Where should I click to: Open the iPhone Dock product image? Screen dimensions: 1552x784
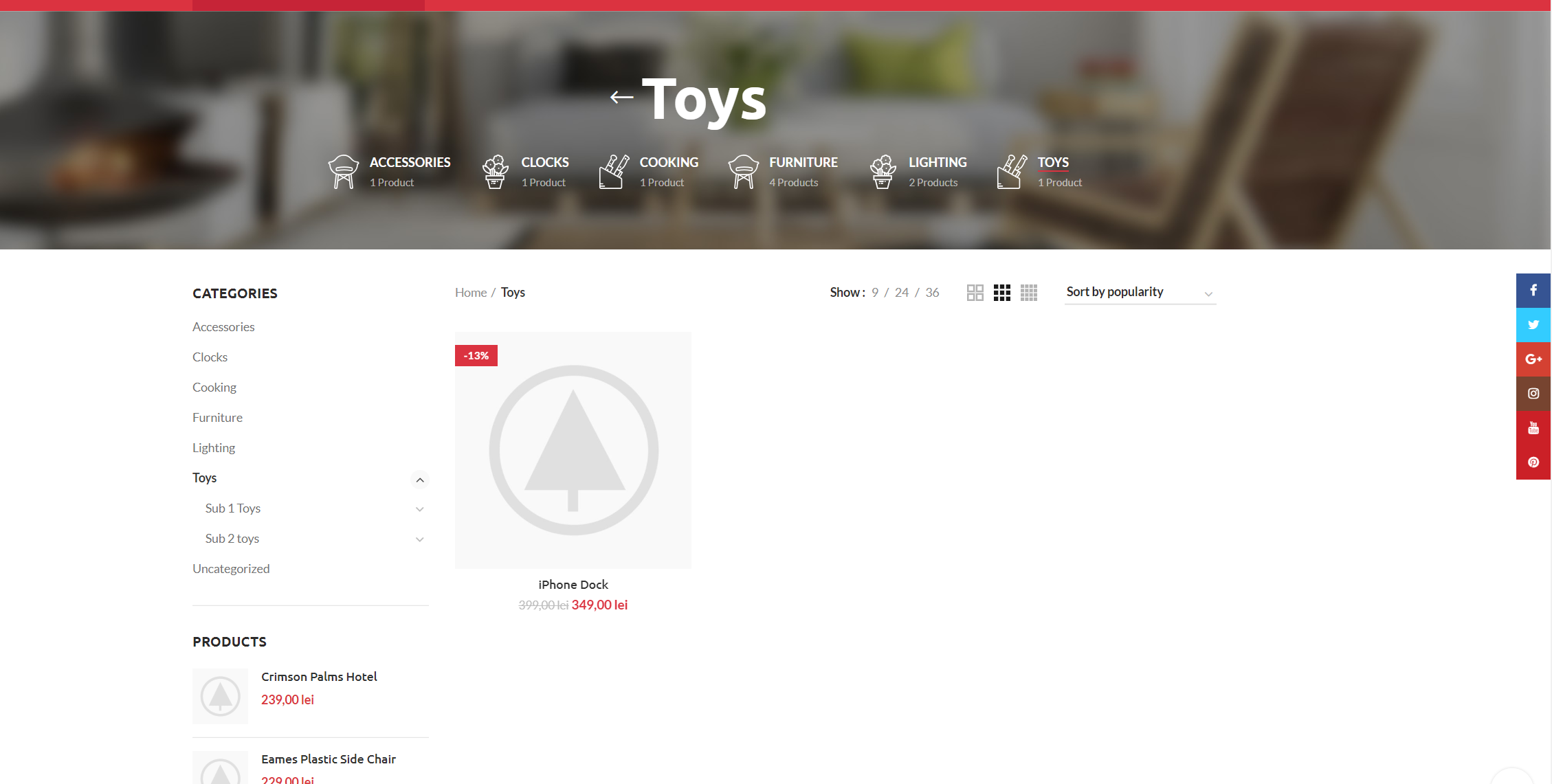point(573,450)
